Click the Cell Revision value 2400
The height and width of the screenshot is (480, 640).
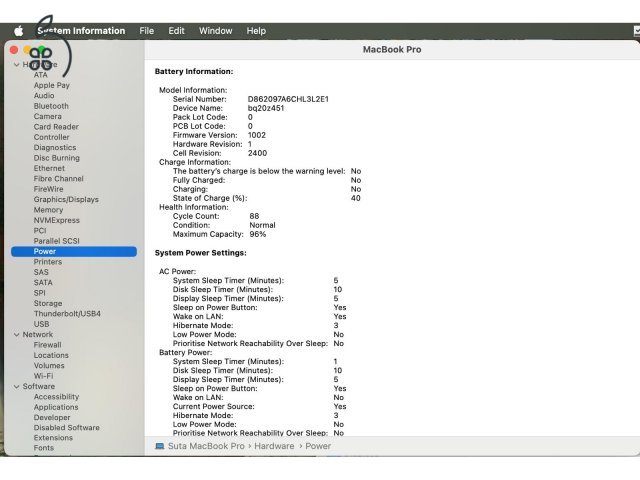click(257, 153)
